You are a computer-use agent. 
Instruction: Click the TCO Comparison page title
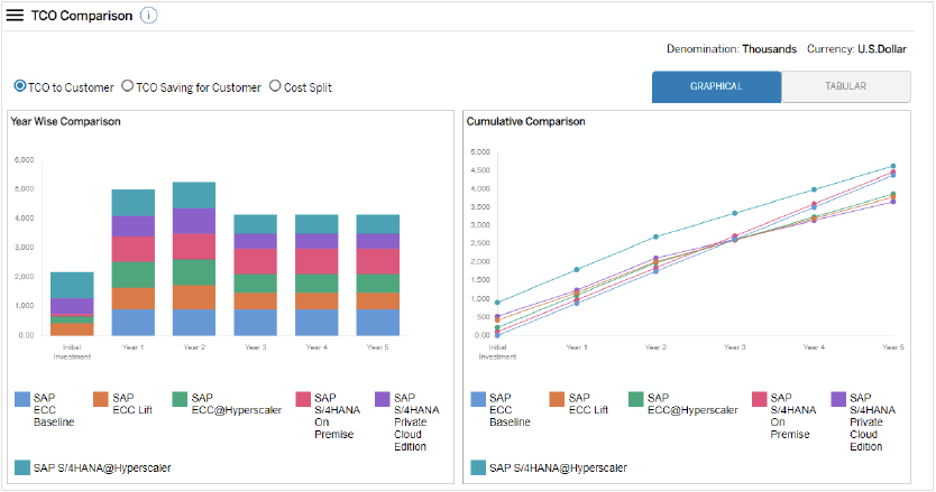tap(82, 16)
